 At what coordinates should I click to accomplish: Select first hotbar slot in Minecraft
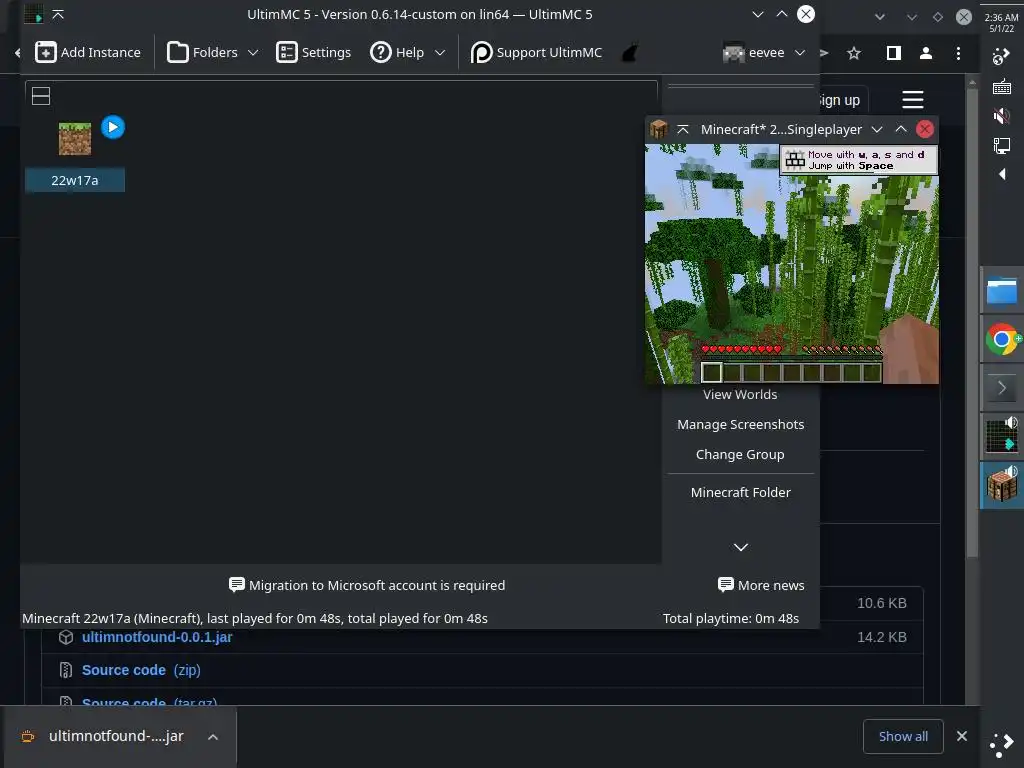tap(712, 373)
